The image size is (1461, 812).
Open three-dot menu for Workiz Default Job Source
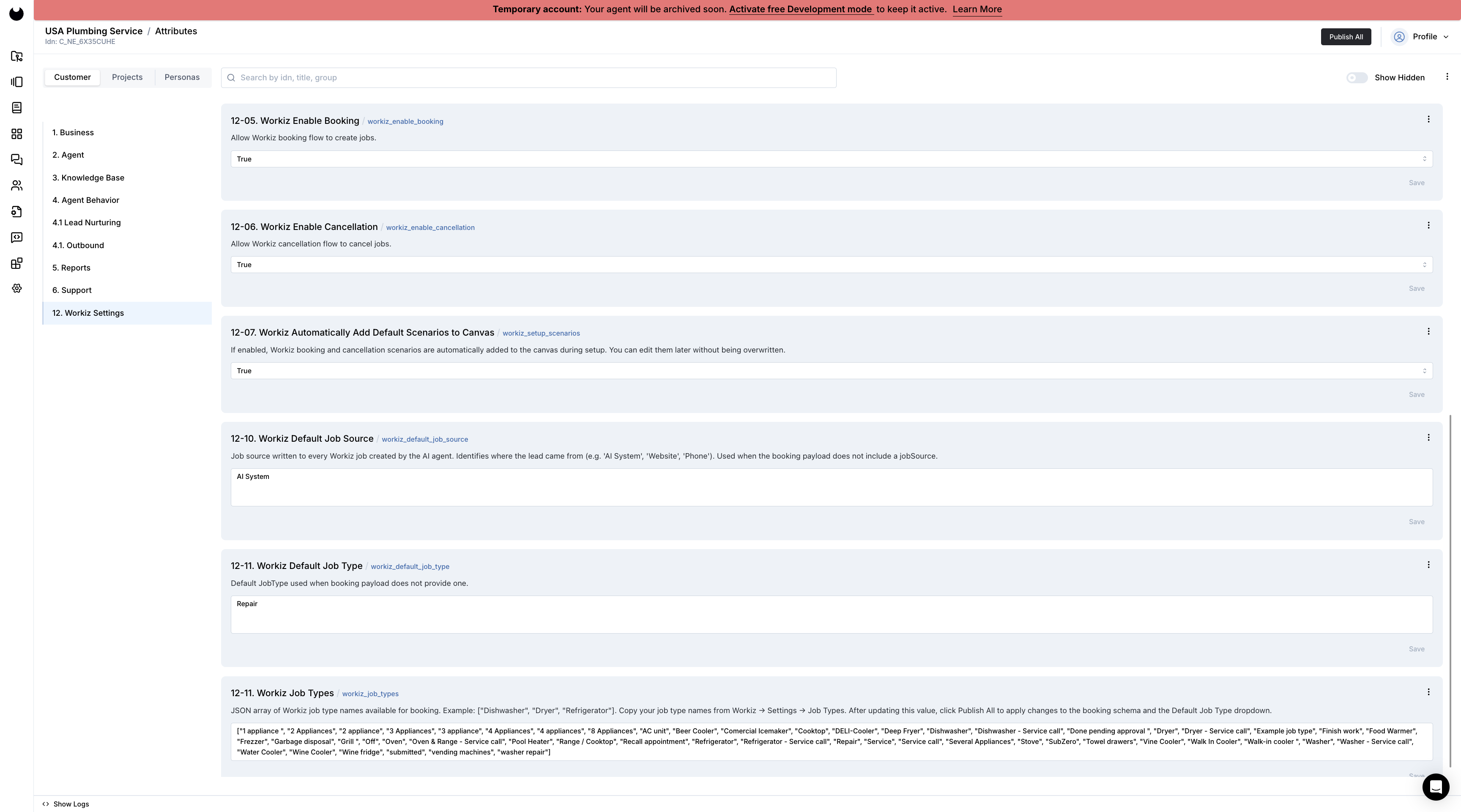tap(1428, 438)
